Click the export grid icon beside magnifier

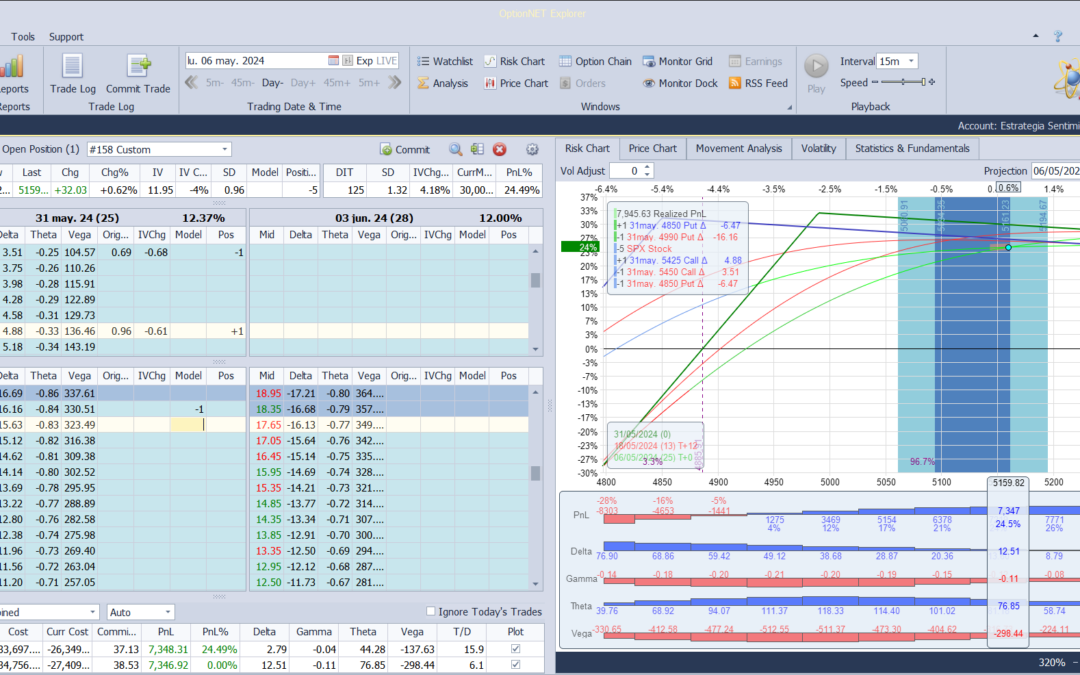(x=477, y=149)
